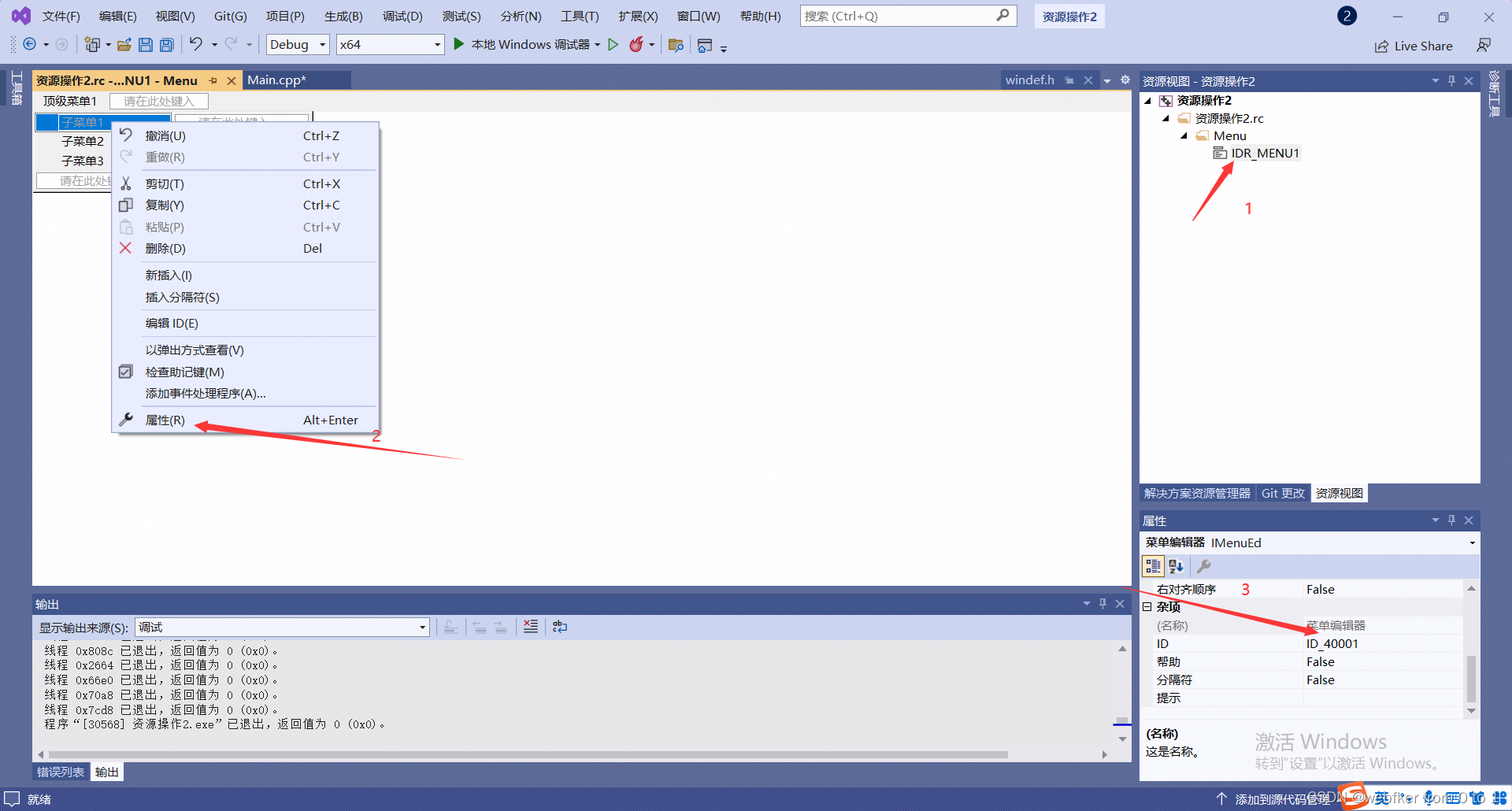The width and height of the screenshot is (1512, 811).
Task: Collapse the 资源操作2 project tree node
Action: click(x=1148, y=100)
